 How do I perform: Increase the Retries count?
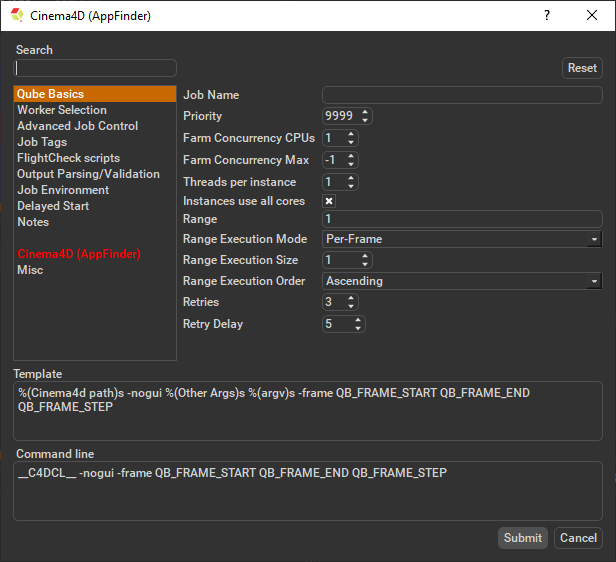pos(351,298)
